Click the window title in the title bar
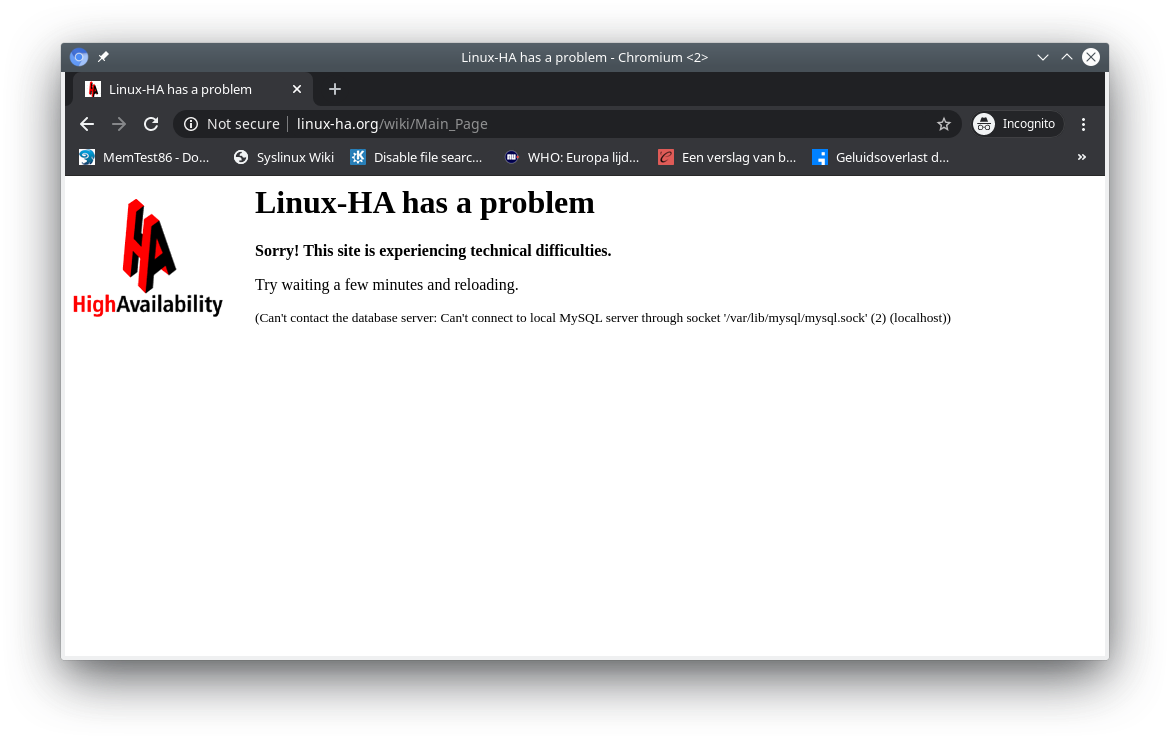 click(x=584, y=57)
